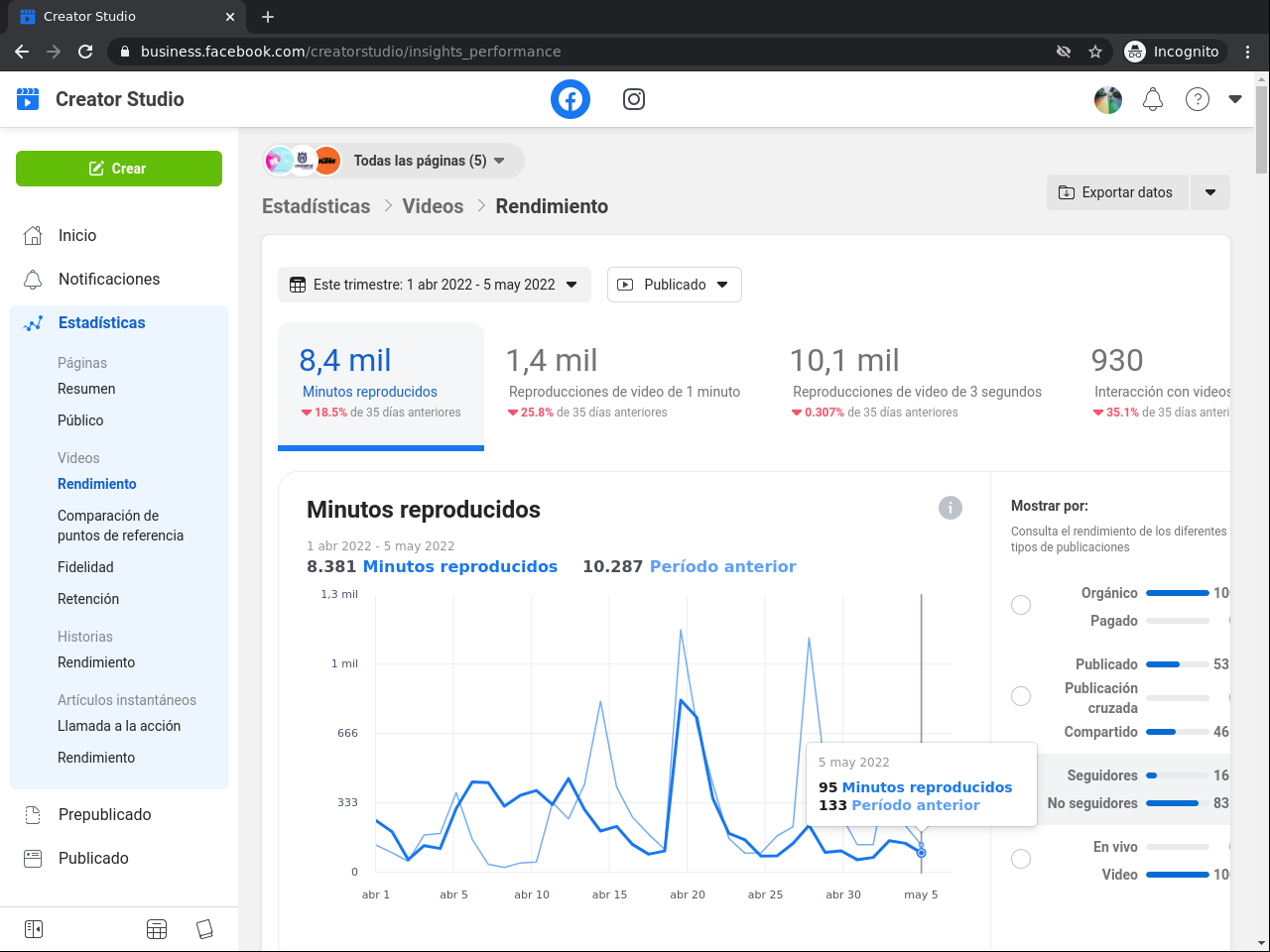Click the Facebook logo icon
The image size is (1270, 952).
tap(571, 99)
